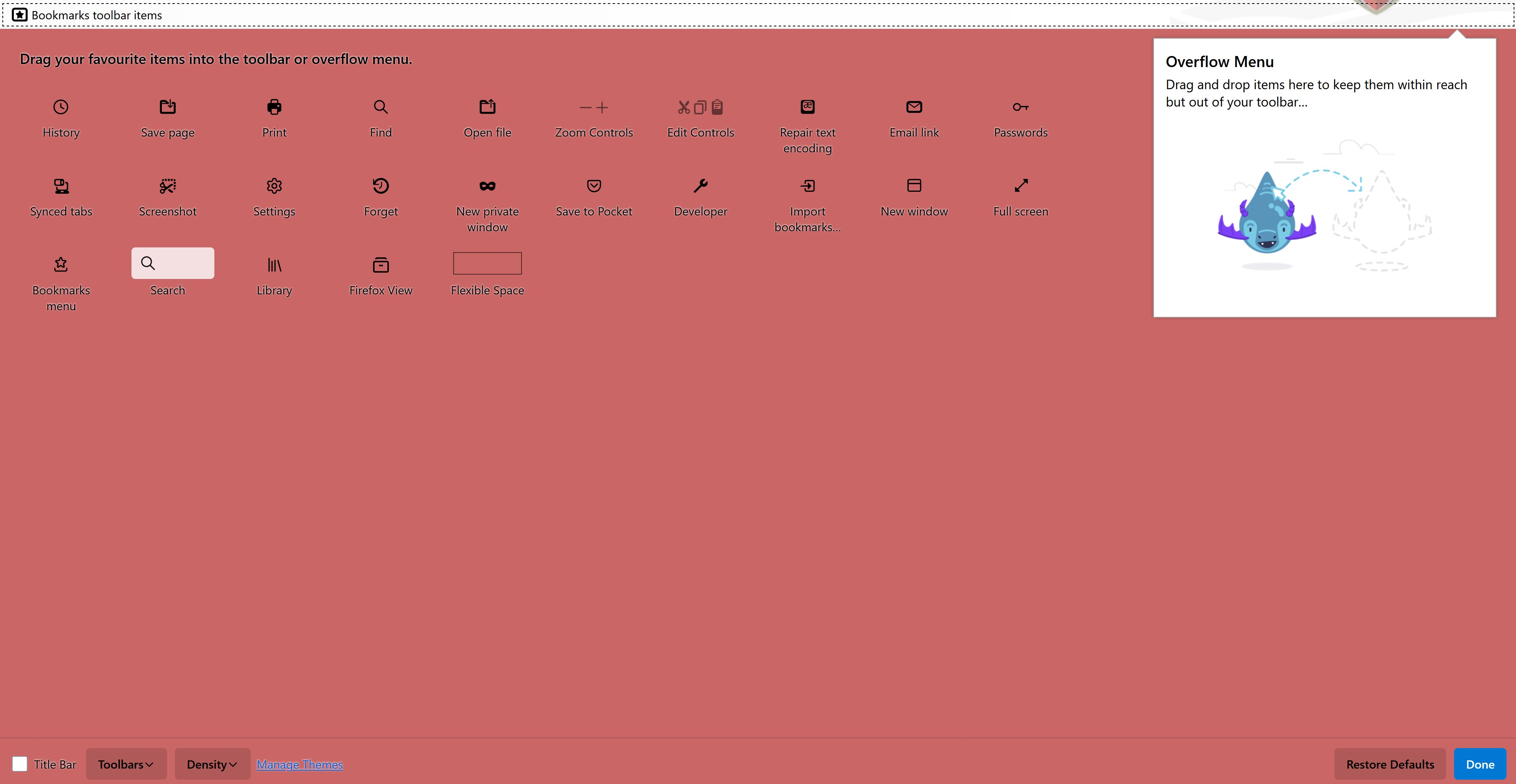Click the Print icon
The image size is (1516, 784).
click(x=274, y=107)
